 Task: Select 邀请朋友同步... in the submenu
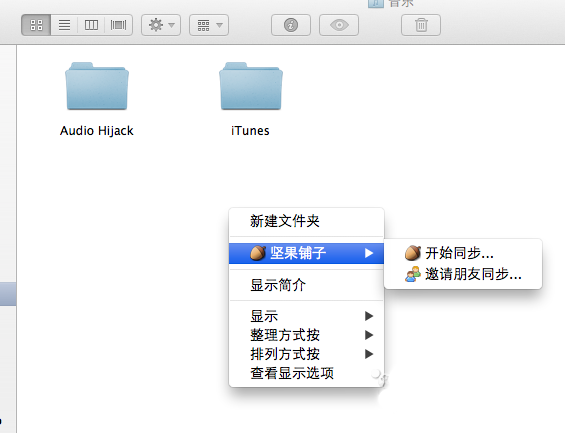(x=463, y=274)
